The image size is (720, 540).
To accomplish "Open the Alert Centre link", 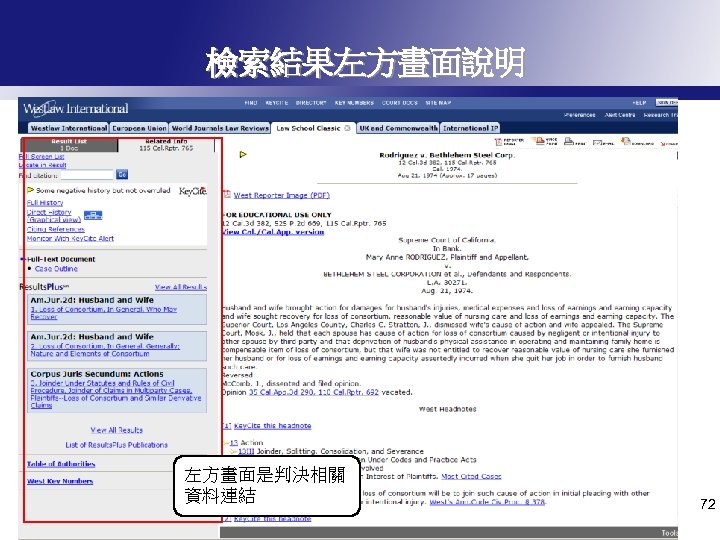I will (620, 115).
